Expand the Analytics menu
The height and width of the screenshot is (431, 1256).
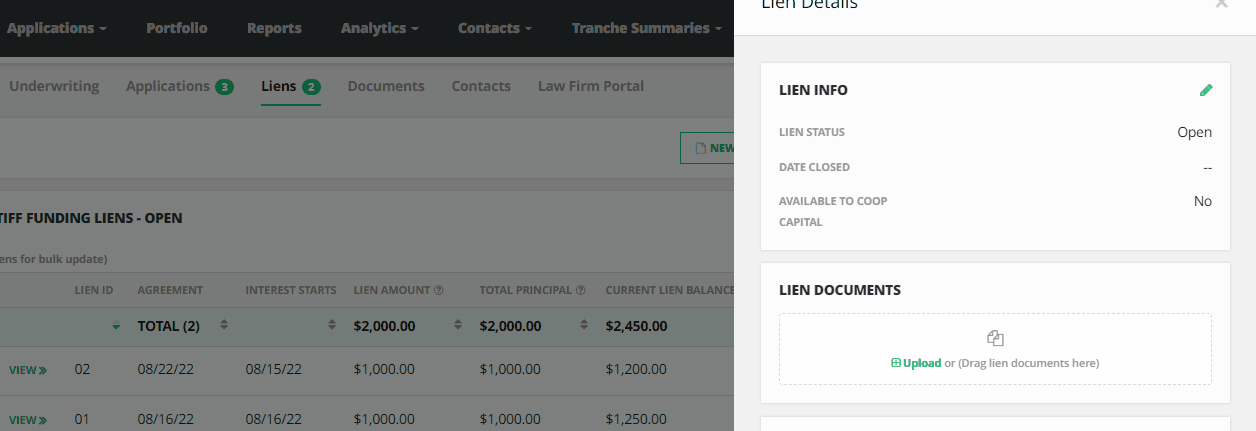coord(379,28)
